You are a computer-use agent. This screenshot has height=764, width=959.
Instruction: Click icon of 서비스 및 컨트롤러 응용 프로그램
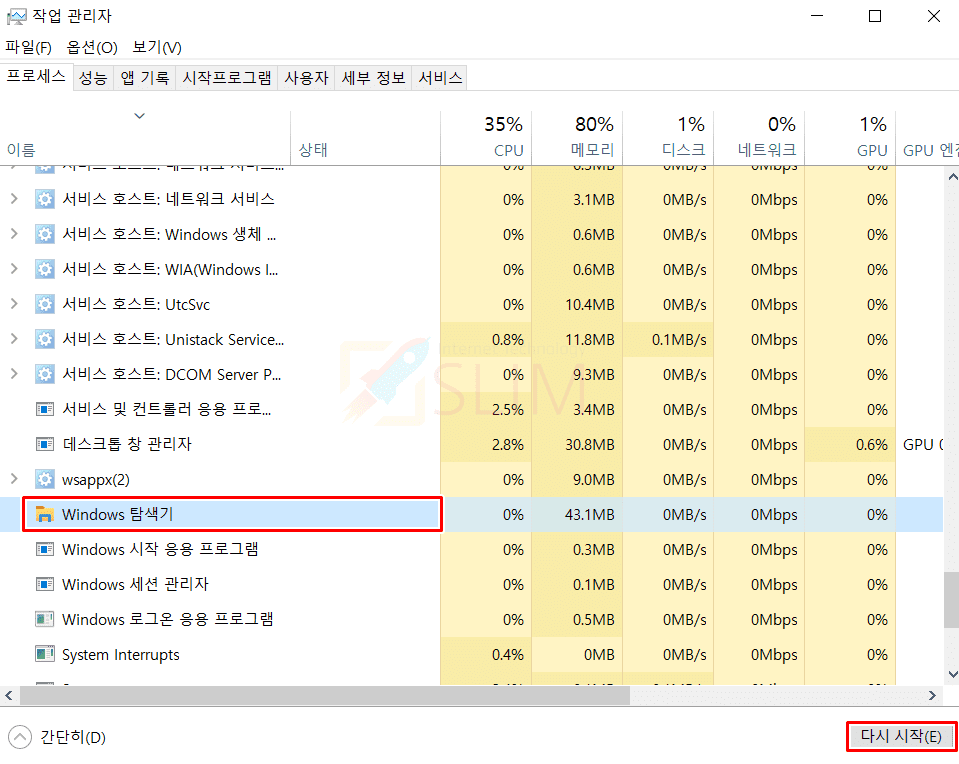[45, 409]
